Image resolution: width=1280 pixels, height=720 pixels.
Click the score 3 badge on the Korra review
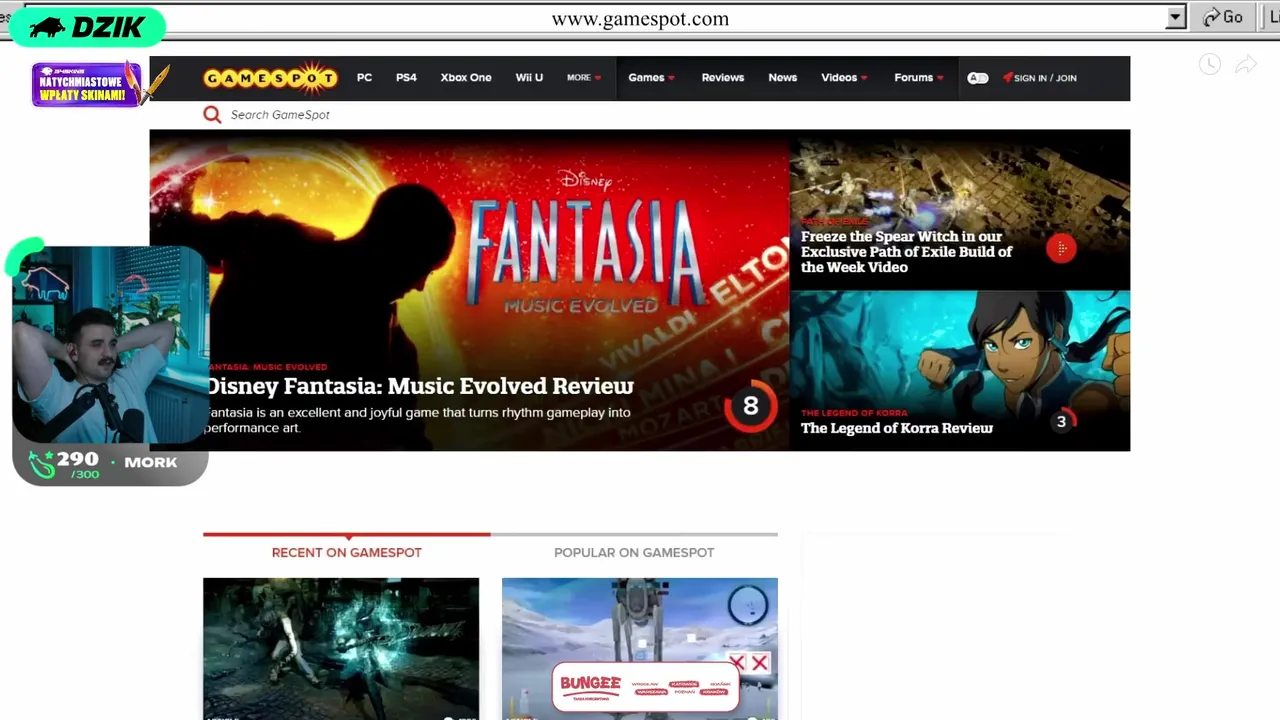click(1062, 421)
